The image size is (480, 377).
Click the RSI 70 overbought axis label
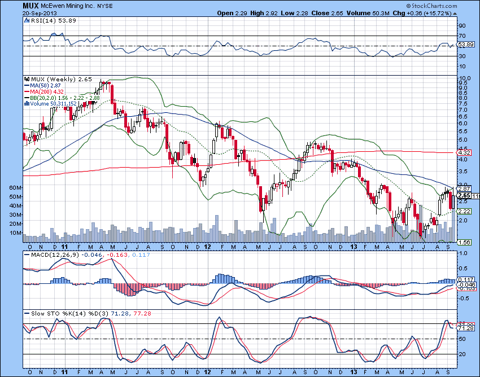coord(462,36)
